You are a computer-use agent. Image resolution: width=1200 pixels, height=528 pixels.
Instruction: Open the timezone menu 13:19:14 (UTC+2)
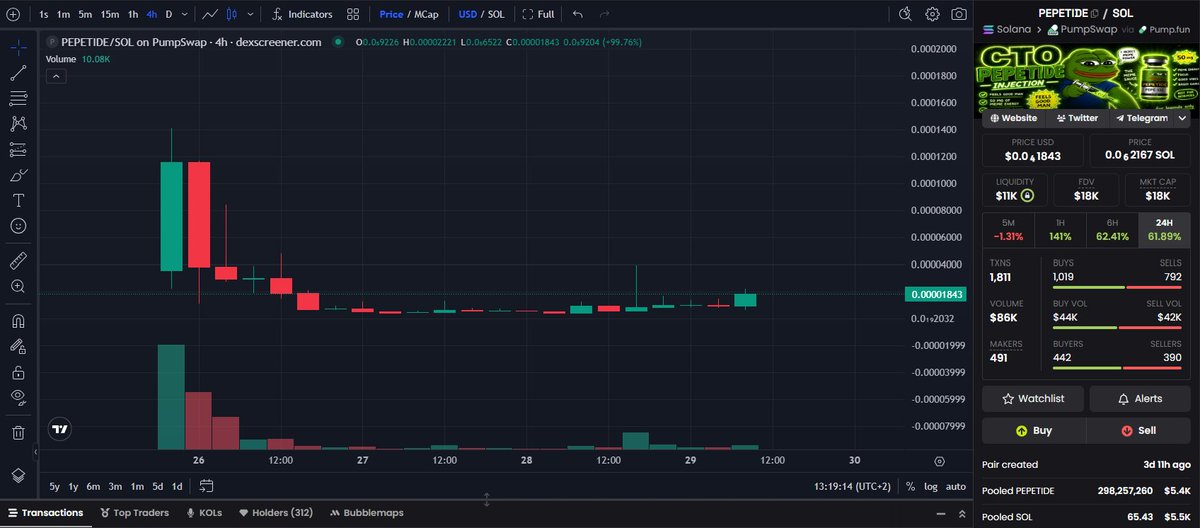pos(852,486)
